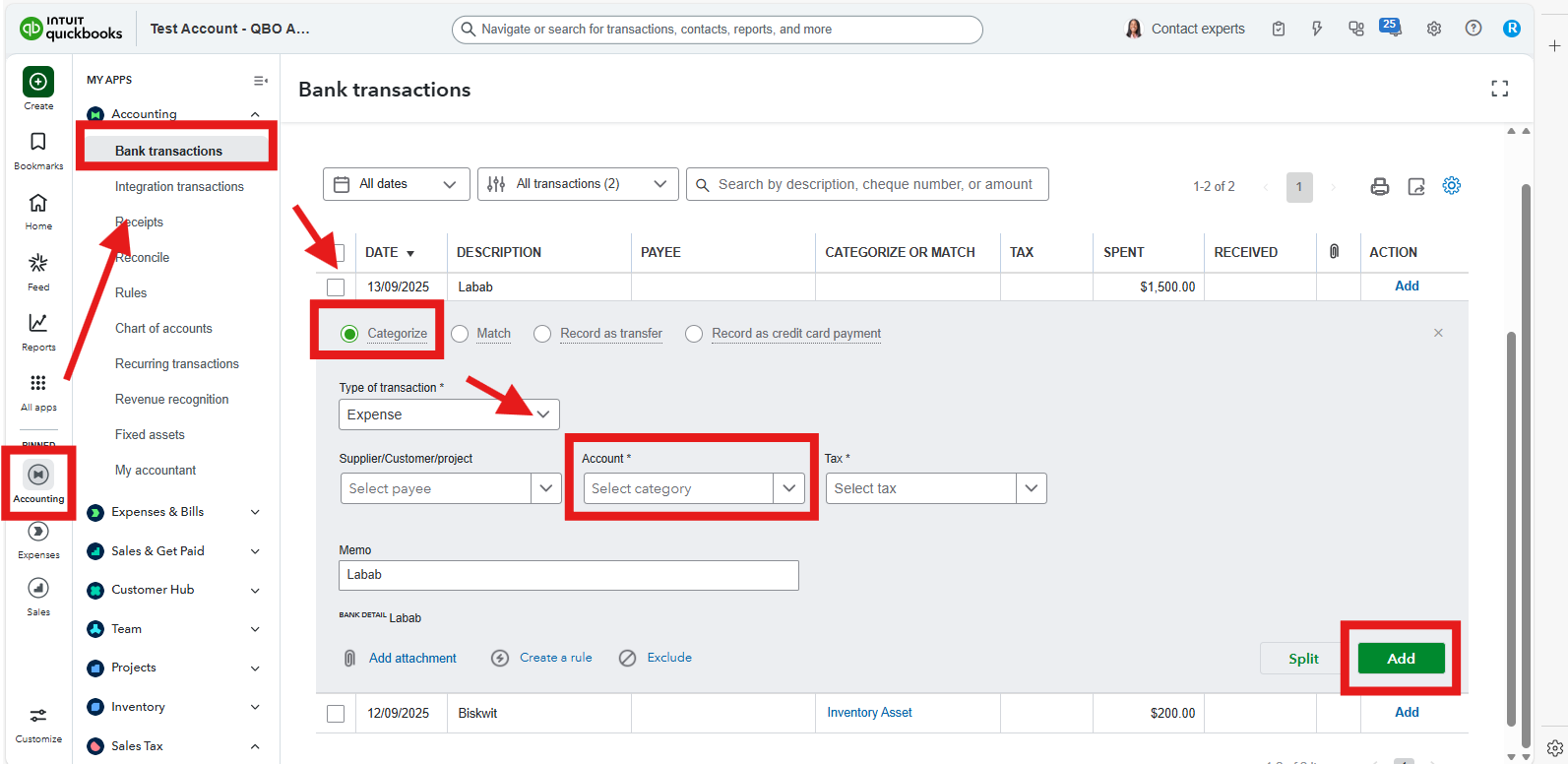Open the All apps grid
Screen dimensions: 1568x764
(38, 383)
